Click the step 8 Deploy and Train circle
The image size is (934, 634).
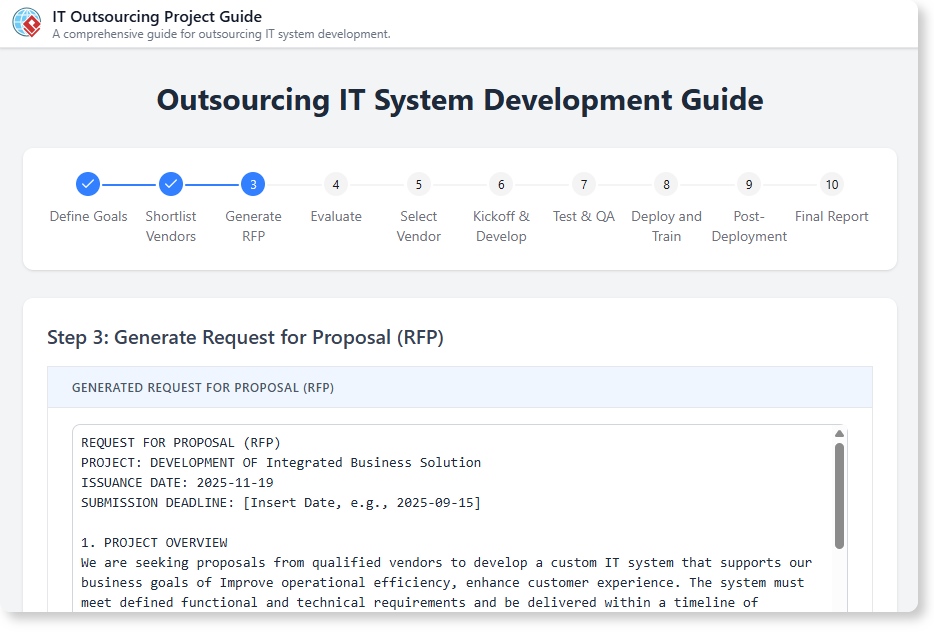(666, 184)
